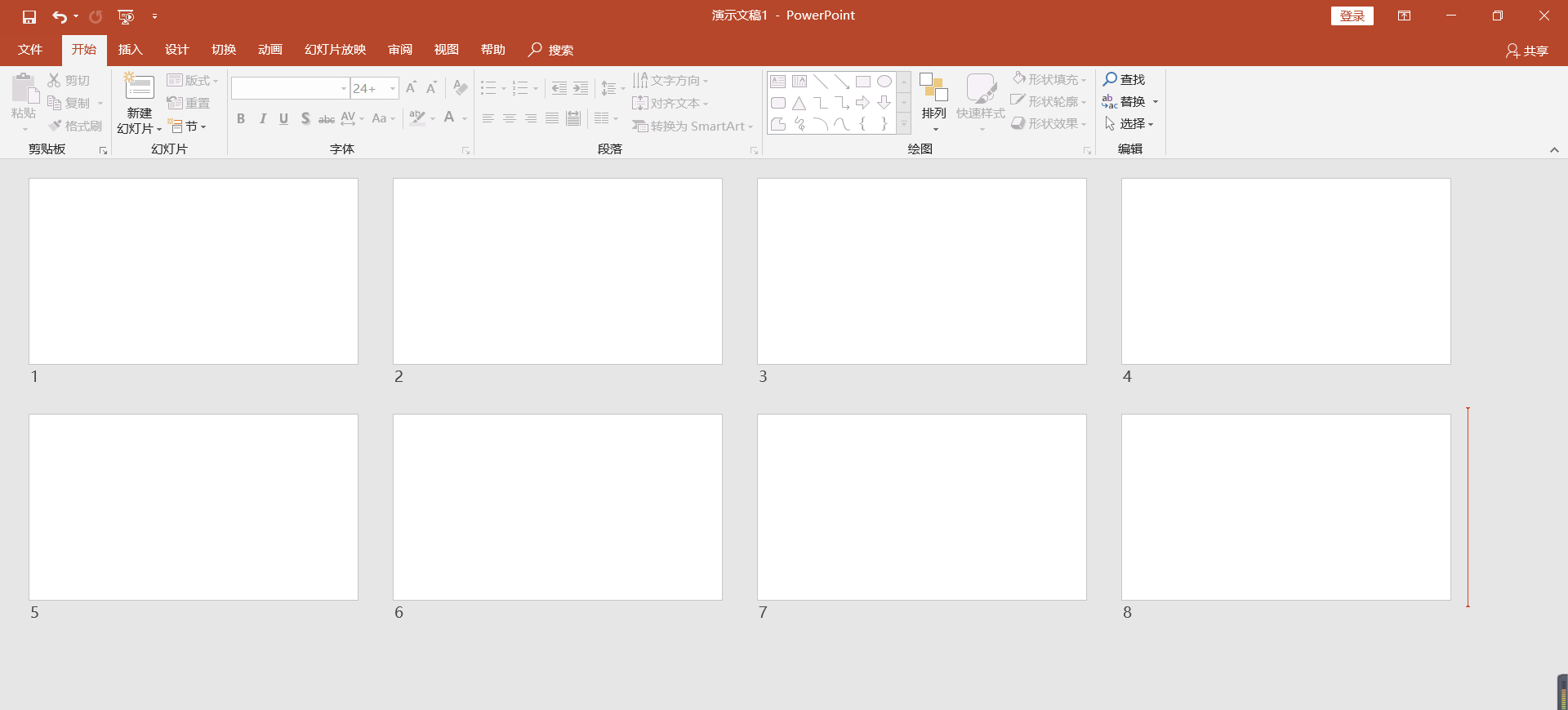1568x710 pixels.
Task: Click the Save icon in quick access toolbar
Action: [x=29, y=16]
